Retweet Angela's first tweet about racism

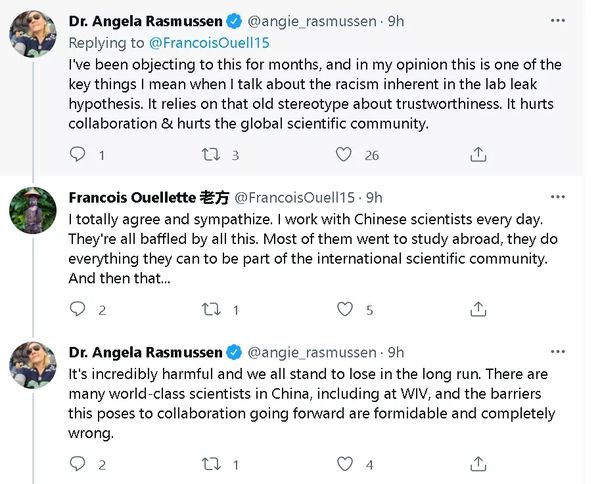click(210, 155)
